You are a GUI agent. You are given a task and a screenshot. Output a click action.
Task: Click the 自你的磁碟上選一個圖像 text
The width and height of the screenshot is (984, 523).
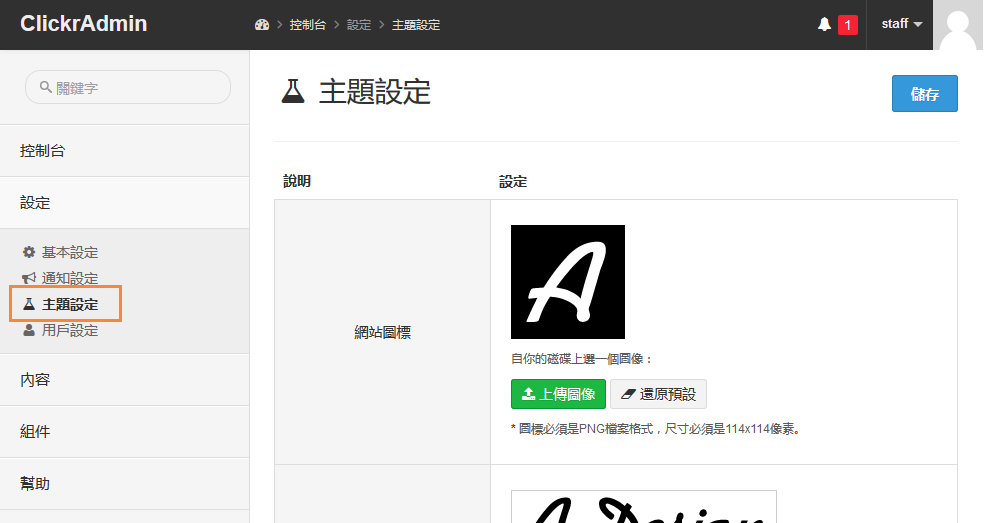click(582, 359)
